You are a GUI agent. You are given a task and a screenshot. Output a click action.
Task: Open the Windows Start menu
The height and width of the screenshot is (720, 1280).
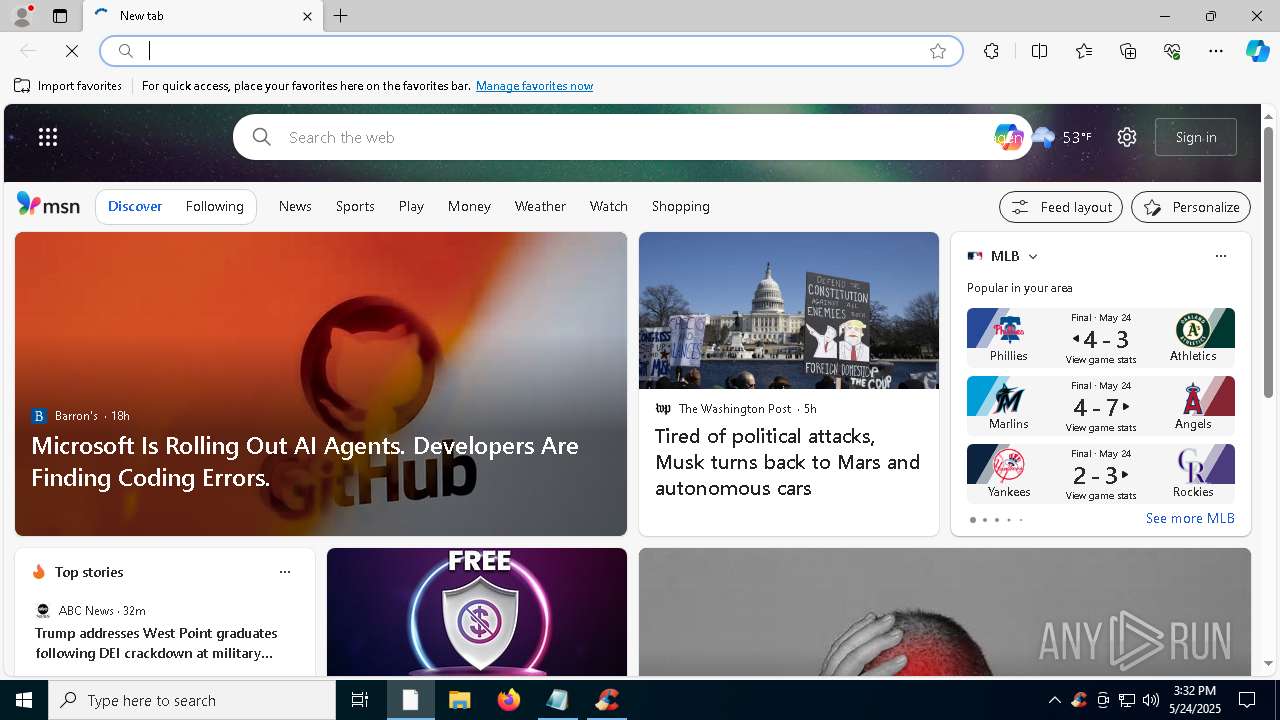(x=24, y=700)
